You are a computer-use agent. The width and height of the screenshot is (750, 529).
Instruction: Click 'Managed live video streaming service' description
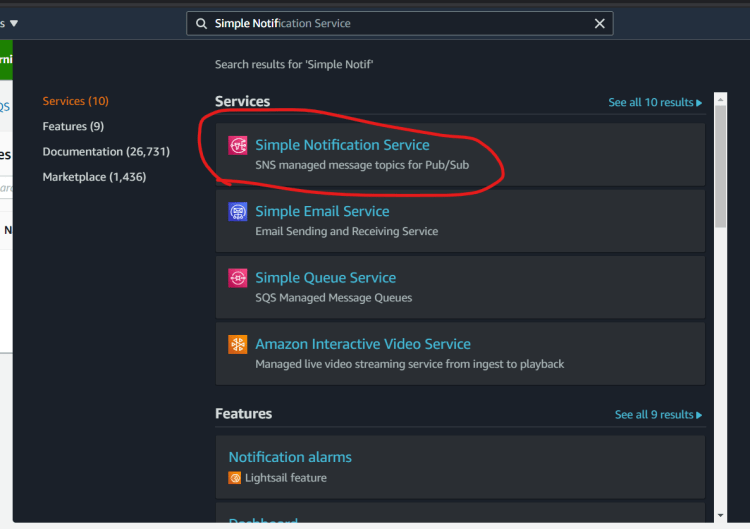coord(409,364)
